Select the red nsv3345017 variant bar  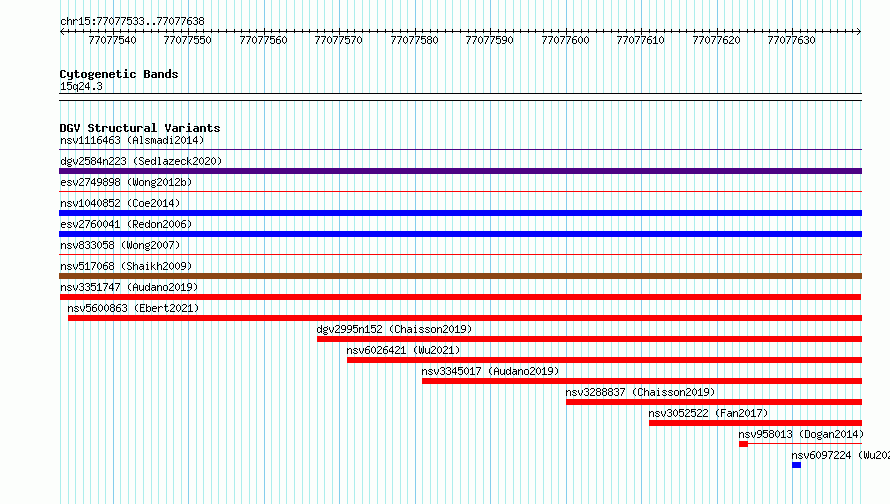pyautogui.click(x=642, y=381)
